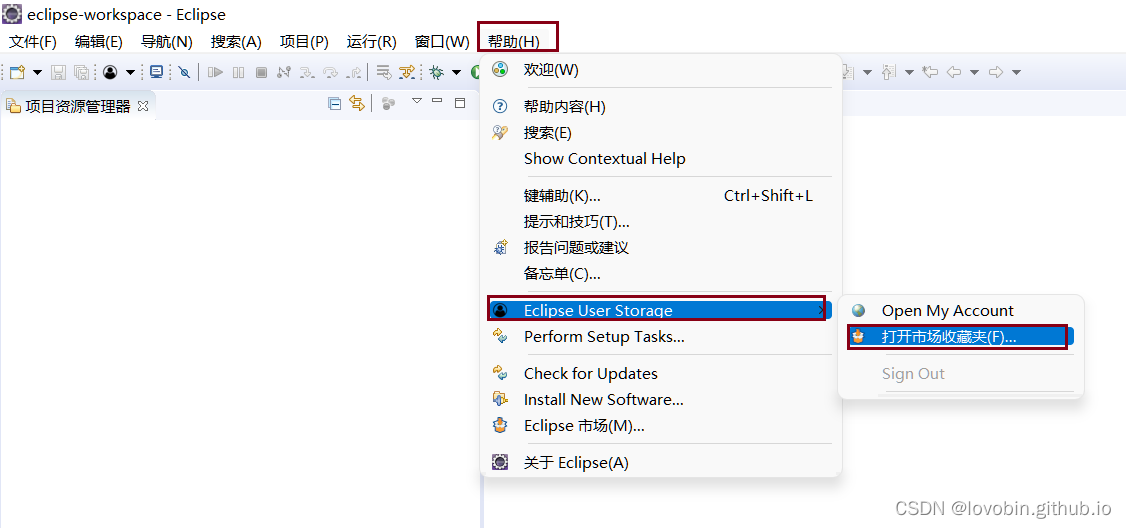The height and width of the screenshot is (528, 1126).
Task: Click the Save All toolbar icon
Action: 81,72
